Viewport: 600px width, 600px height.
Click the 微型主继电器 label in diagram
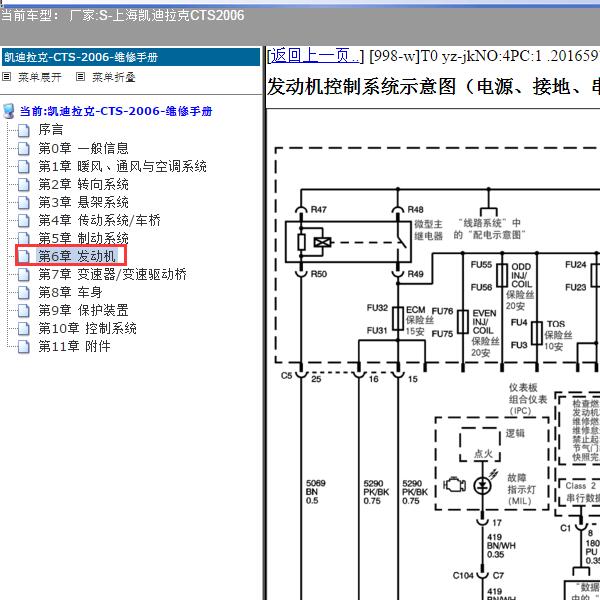(x=429, y=230)
